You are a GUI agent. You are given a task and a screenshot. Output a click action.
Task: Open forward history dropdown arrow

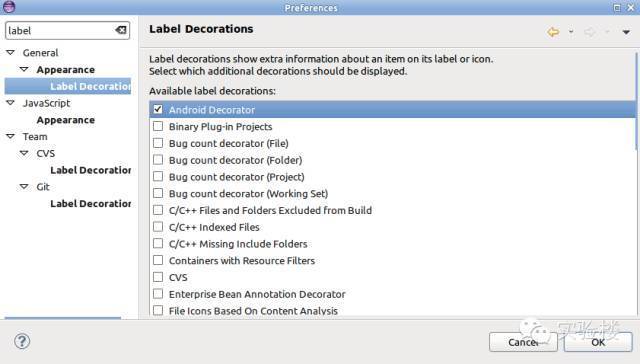pos(607,32)
